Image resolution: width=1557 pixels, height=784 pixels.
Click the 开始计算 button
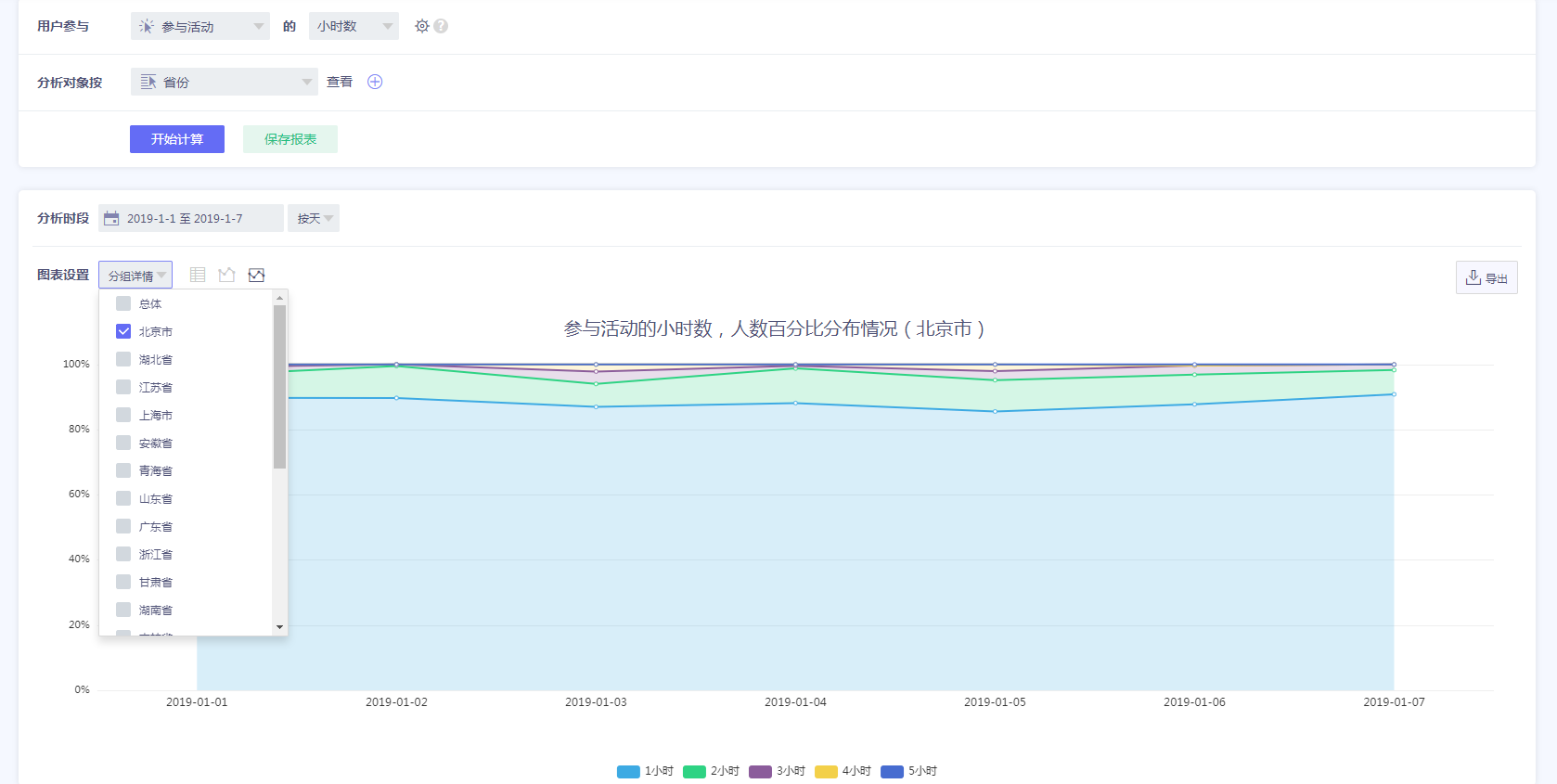click(177, 139)
